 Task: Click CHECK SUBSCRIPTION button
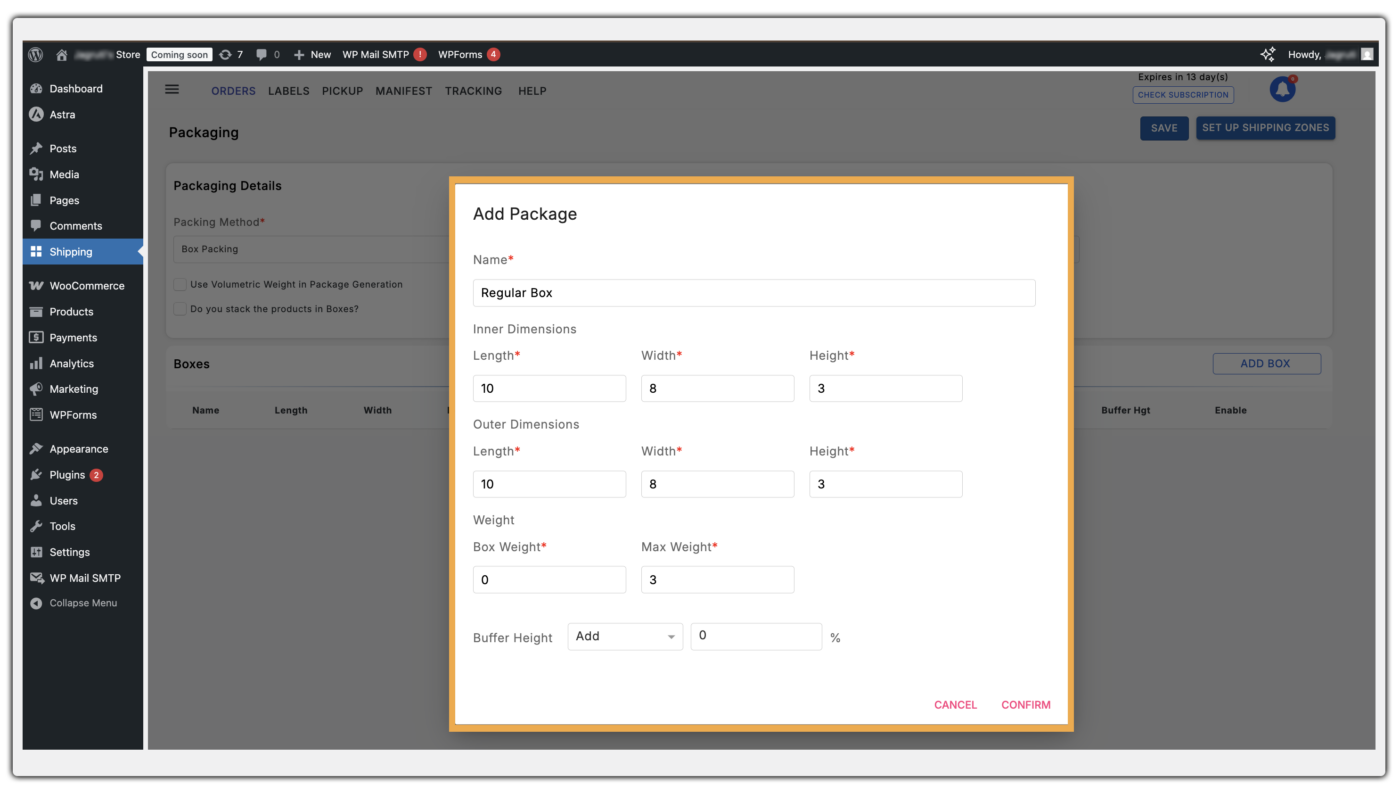point(1183,95)
